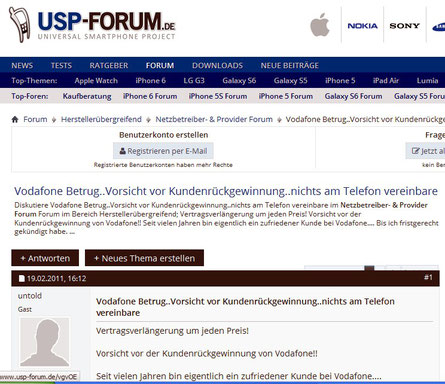Click the USP-Forum logo
445x384 pixels.
coord(92,25)
